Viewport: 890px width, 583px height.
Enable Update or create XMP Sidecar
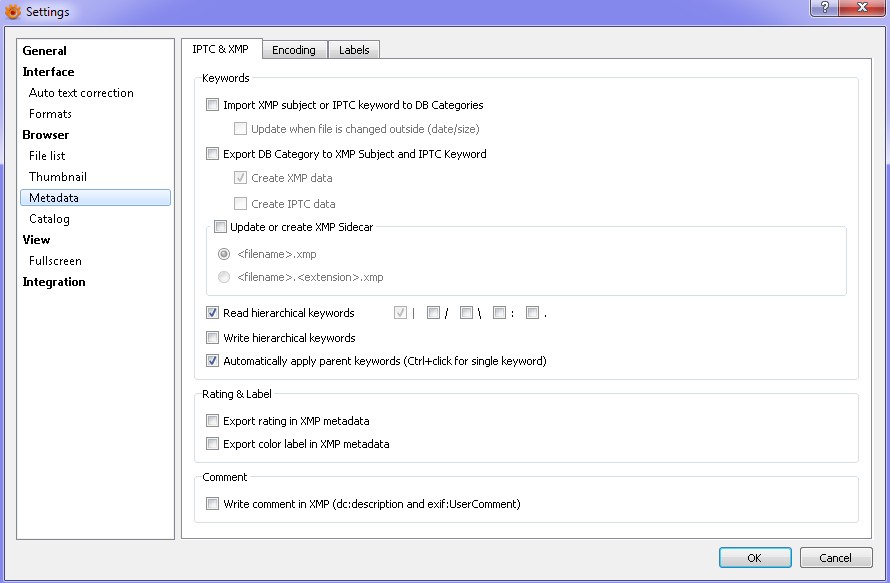220,227
